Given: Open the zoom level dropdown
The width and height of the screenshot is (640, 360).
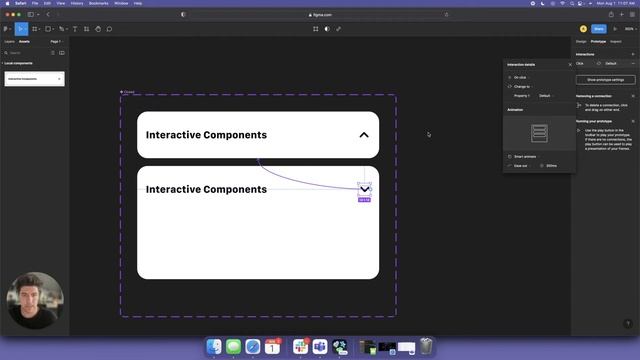Looking at the screenshot, I should (630, 29).
